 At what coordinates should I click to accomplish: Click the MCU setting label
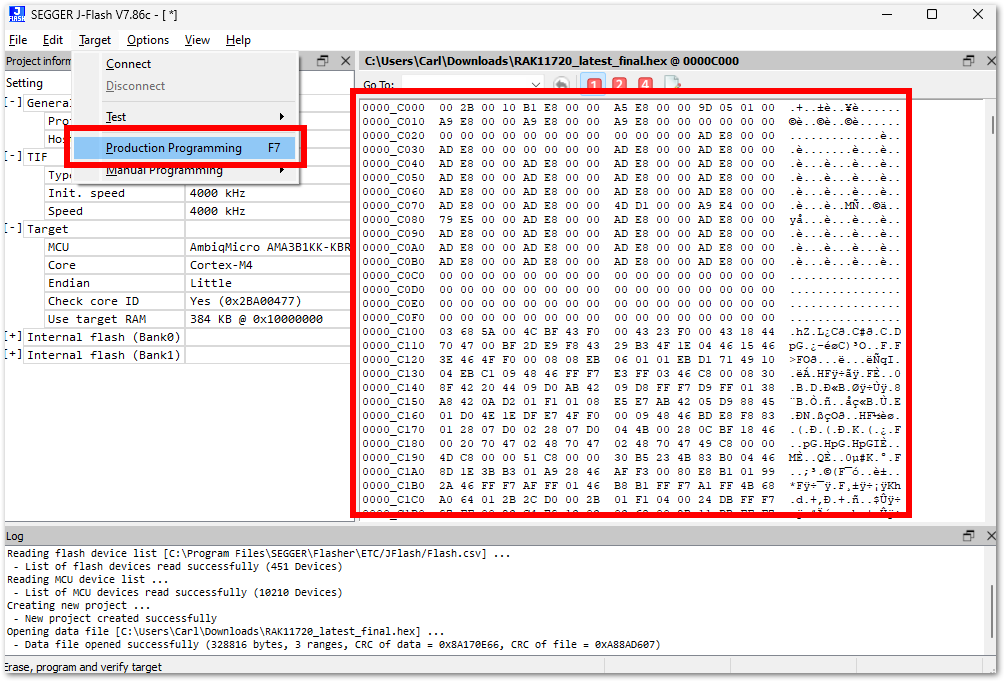coord(58,247)
